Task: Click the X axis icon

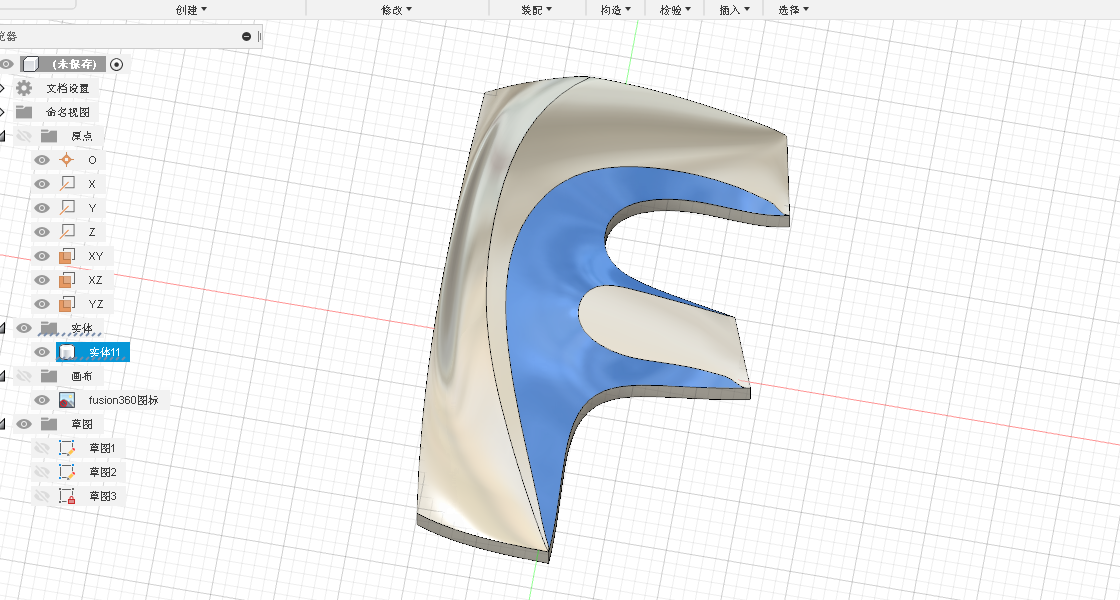Action: point(66,184)
